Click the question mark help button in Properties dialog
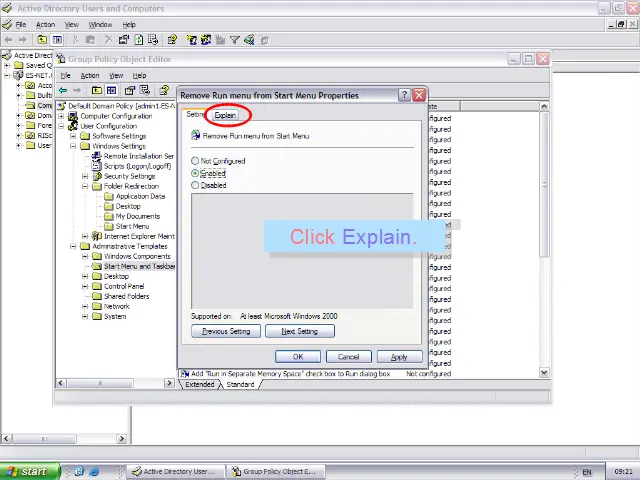Viewport: 640px width, 480px height. 404,95
